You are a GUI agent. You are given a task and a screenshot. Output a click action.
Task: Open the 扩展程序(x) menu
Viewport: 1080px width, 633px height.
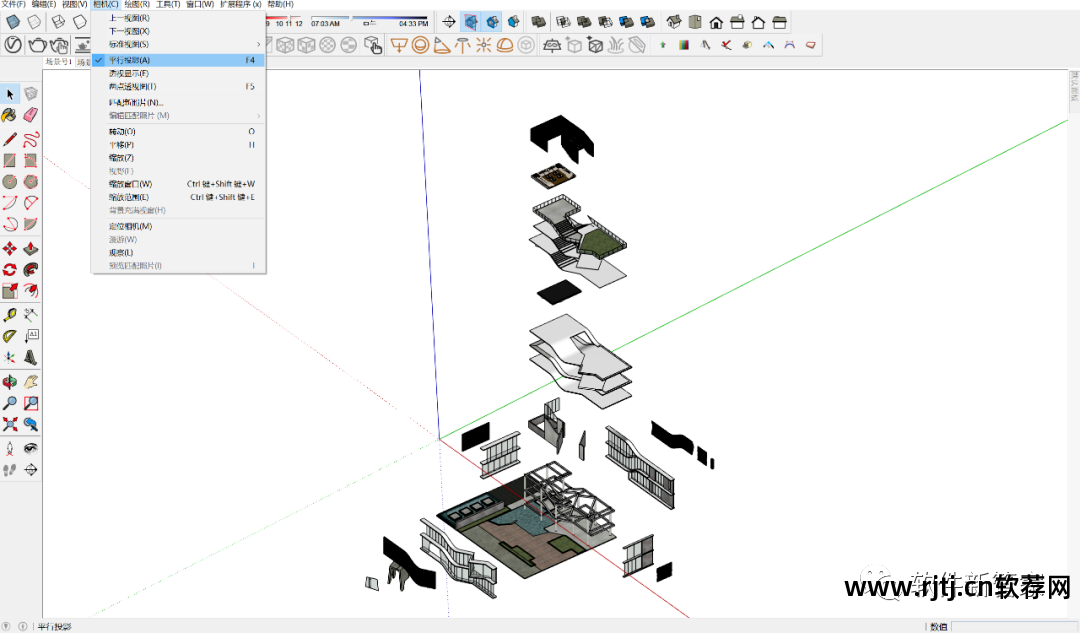point(240,4)
